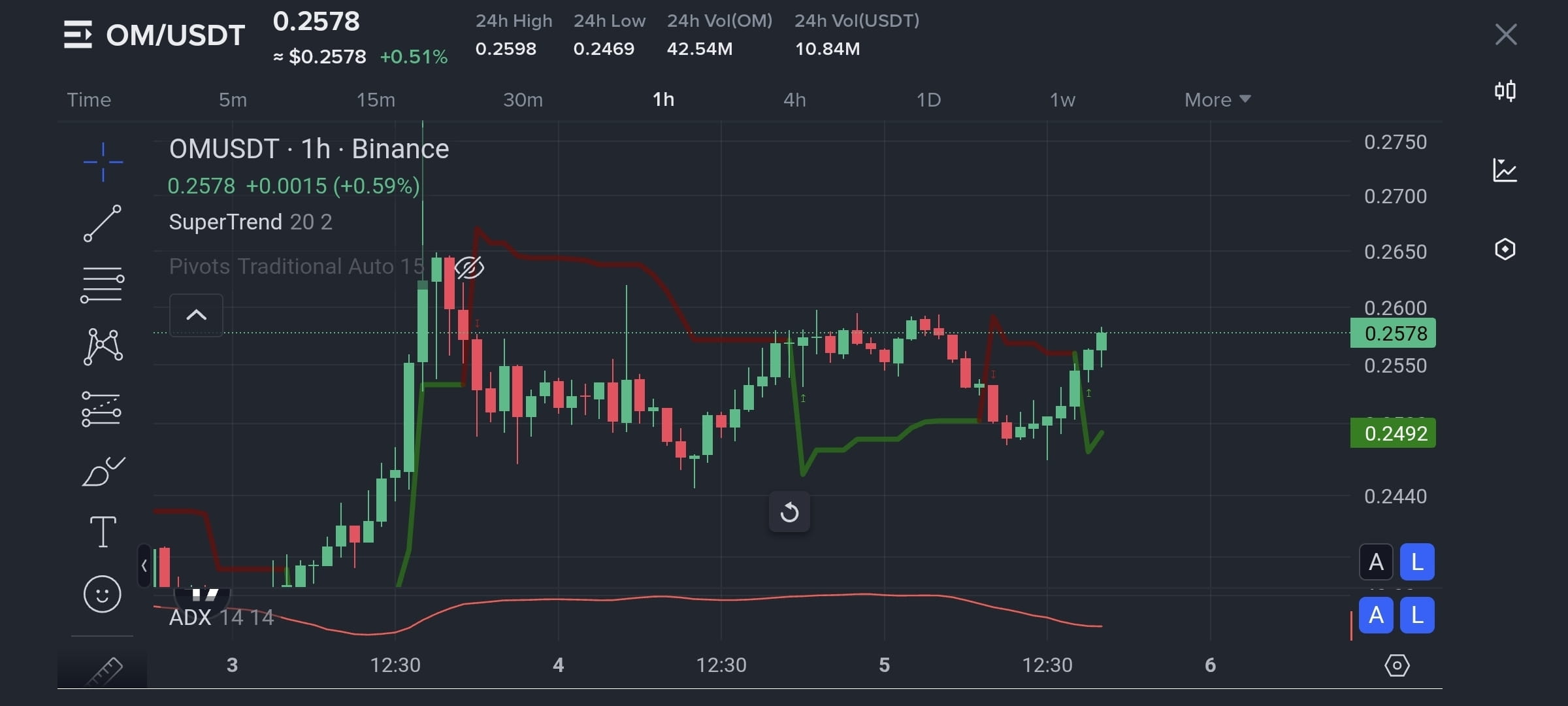Toggle auto scale A on ADX pane
This screenshot has height=706, width=1568.
1376,615
